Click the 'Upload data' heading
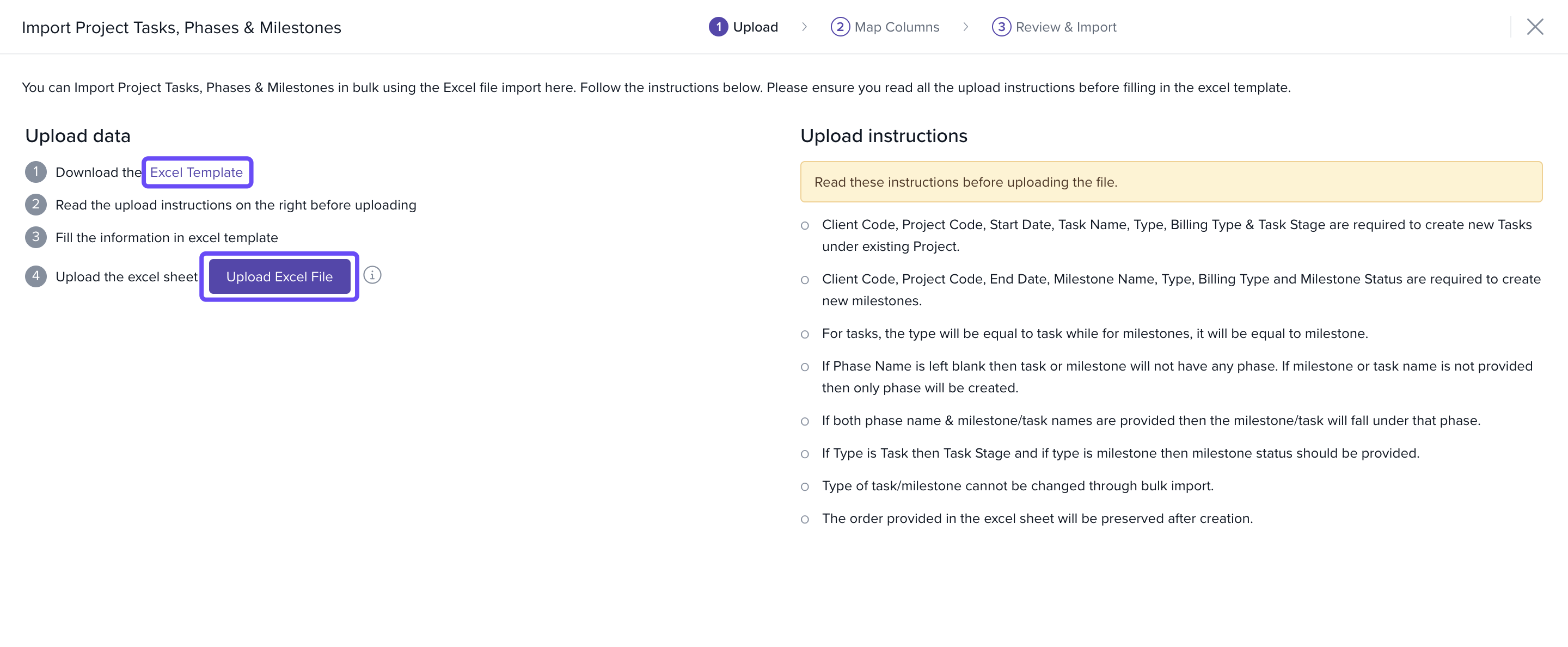Screen dimensions: 1568x647 tap(78, 135)
